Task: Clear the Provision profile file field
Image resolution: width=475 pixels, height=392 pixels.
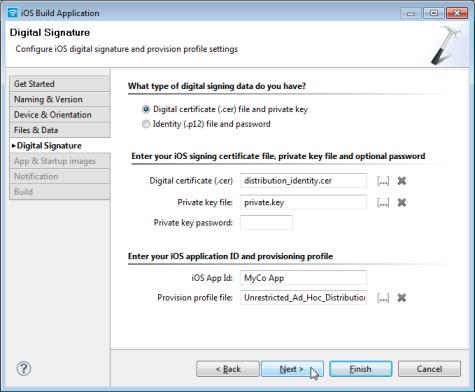Action: click(x=402, y=298)
